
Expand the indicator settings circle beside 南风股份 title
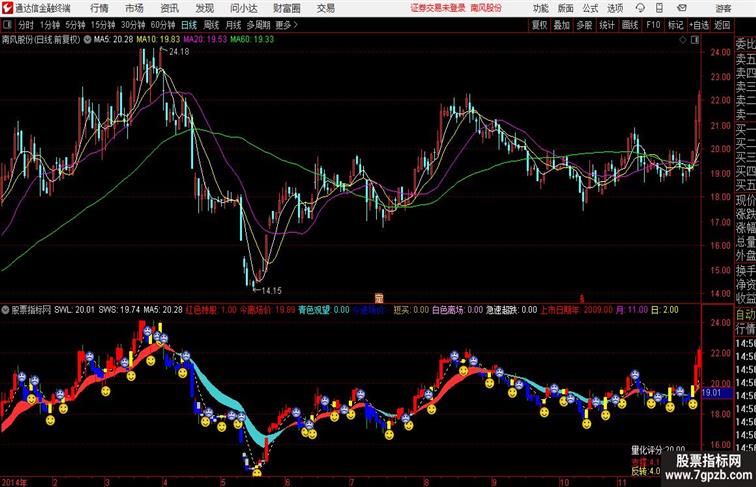(87, 40)
